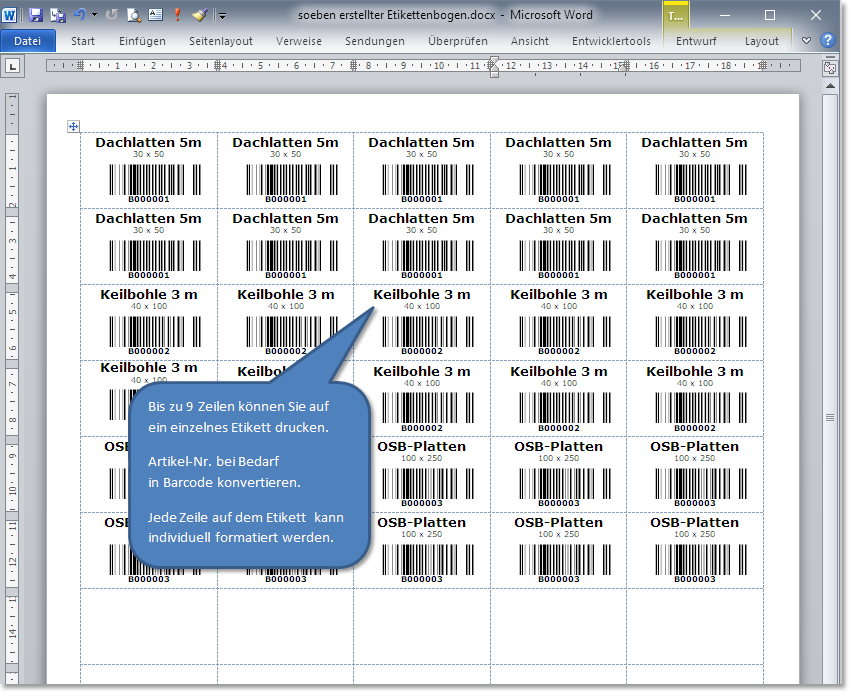Viewport: 849px width, 691px height.
Task: Open the Undo history dropdown arrow
Action: (95, 15)
